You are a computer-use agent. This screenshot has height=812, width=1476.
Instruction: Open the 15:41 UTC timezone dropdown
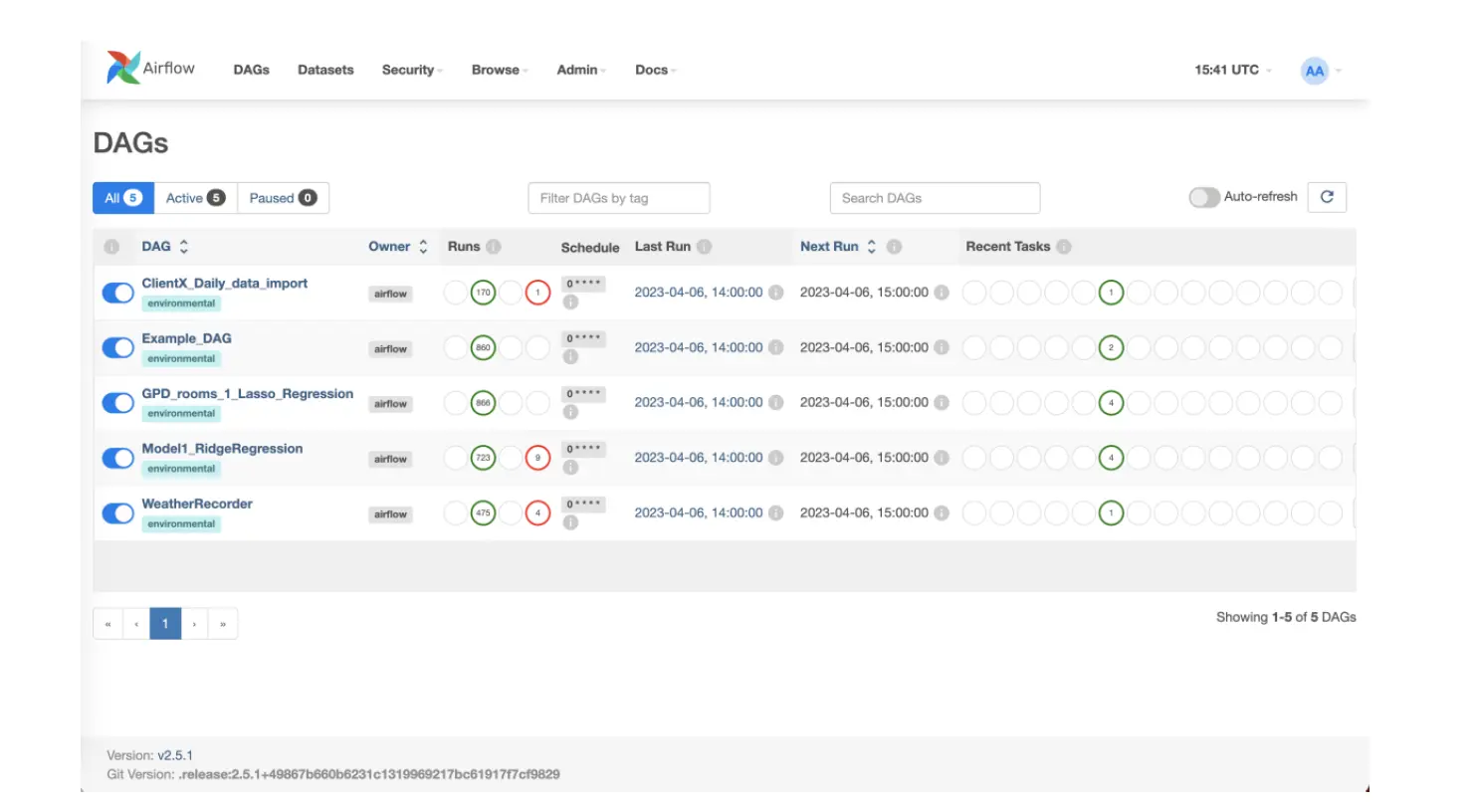coord(1233,70)
